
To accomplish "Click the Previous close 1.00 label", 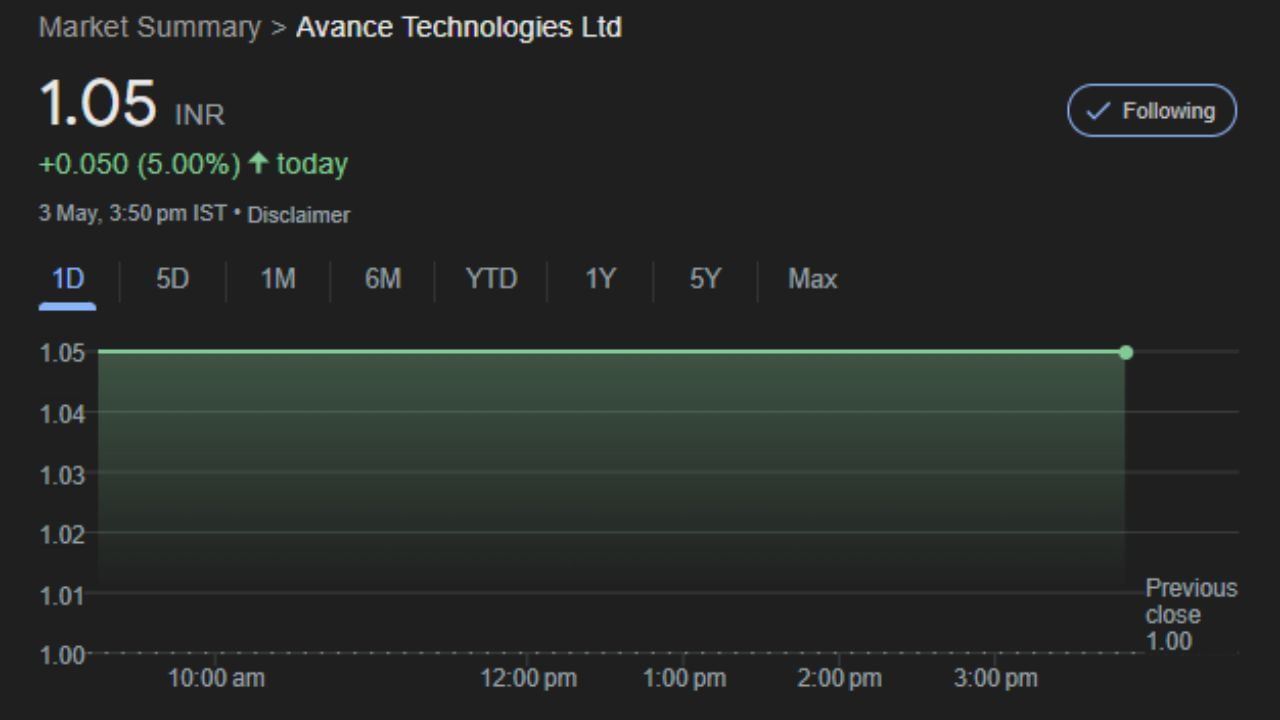I will [x=1190, y=614].
